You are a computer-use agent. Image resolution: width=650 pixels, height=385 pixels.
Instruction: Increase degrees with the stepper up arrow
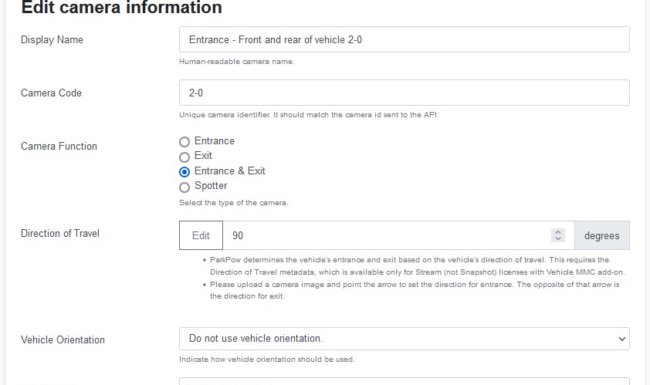pyautogui.click(x=558, y=232)
